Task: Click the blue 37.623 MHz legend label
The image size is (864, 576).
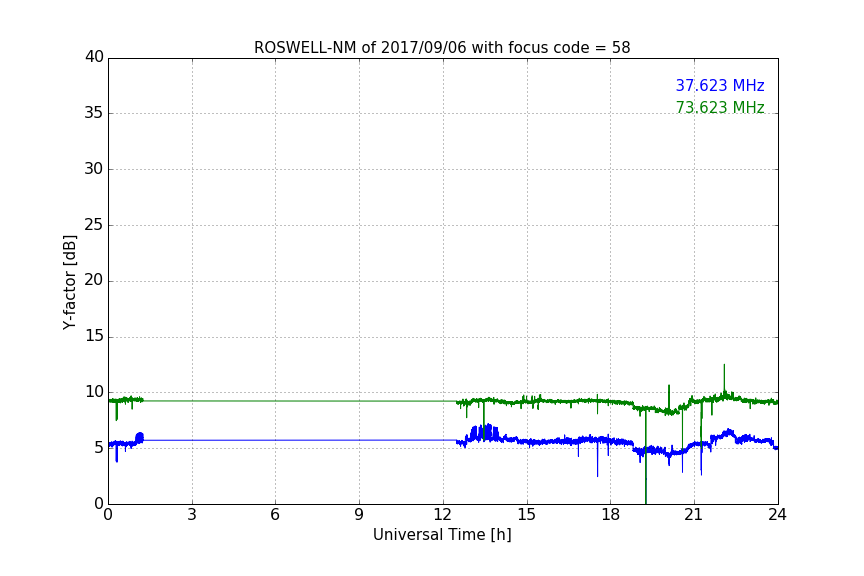Action: tap(720, 85)
